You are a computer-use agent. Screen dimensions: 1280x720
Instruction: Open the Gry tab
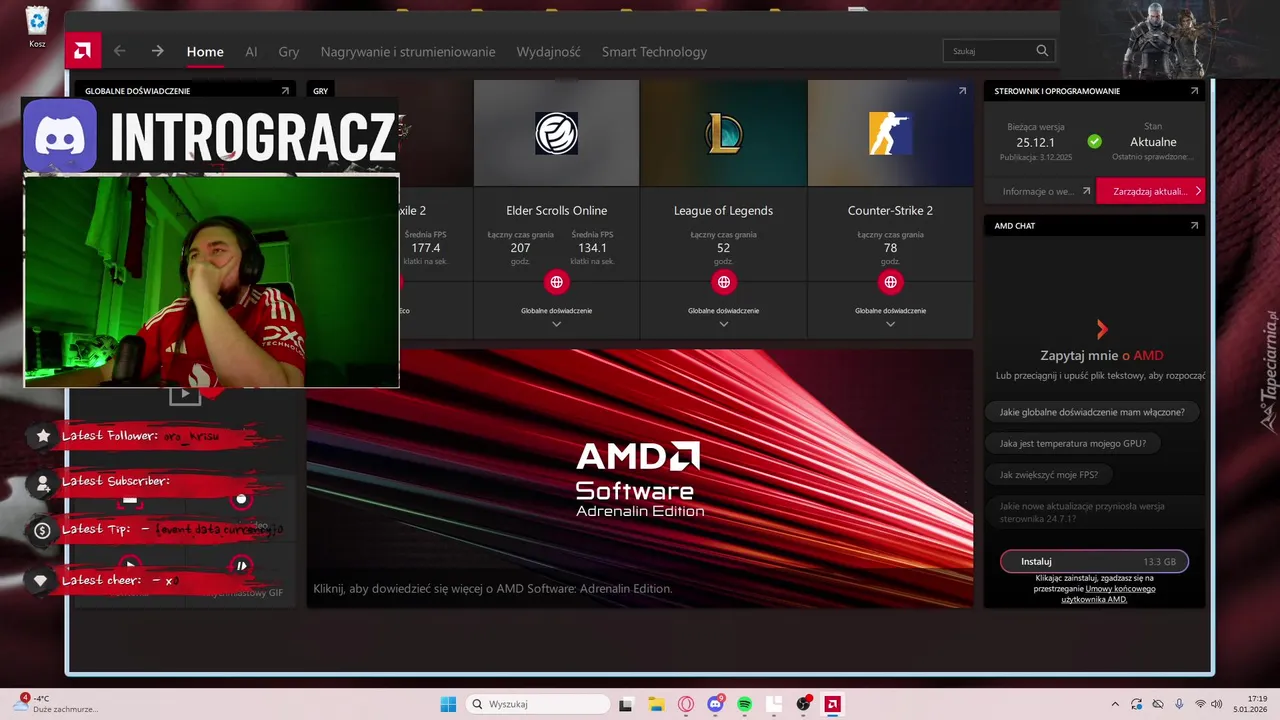coord(289,52)
